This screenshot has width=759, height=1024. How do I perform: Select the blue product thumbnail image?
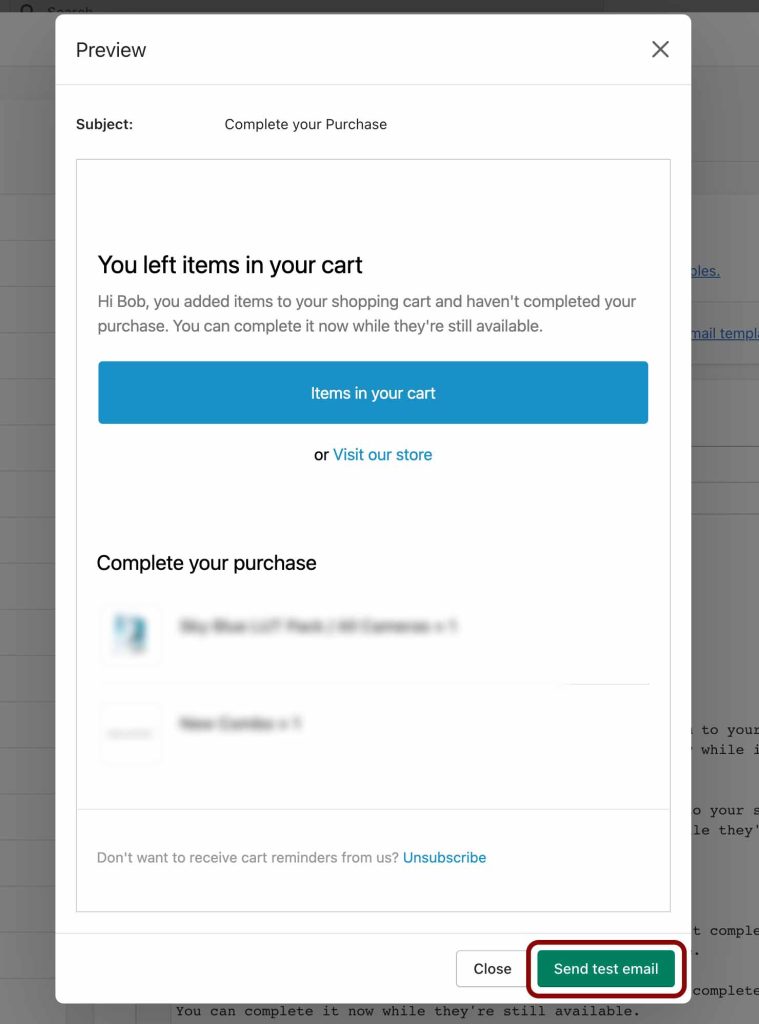pyautogui.click(x=131, y=634)
